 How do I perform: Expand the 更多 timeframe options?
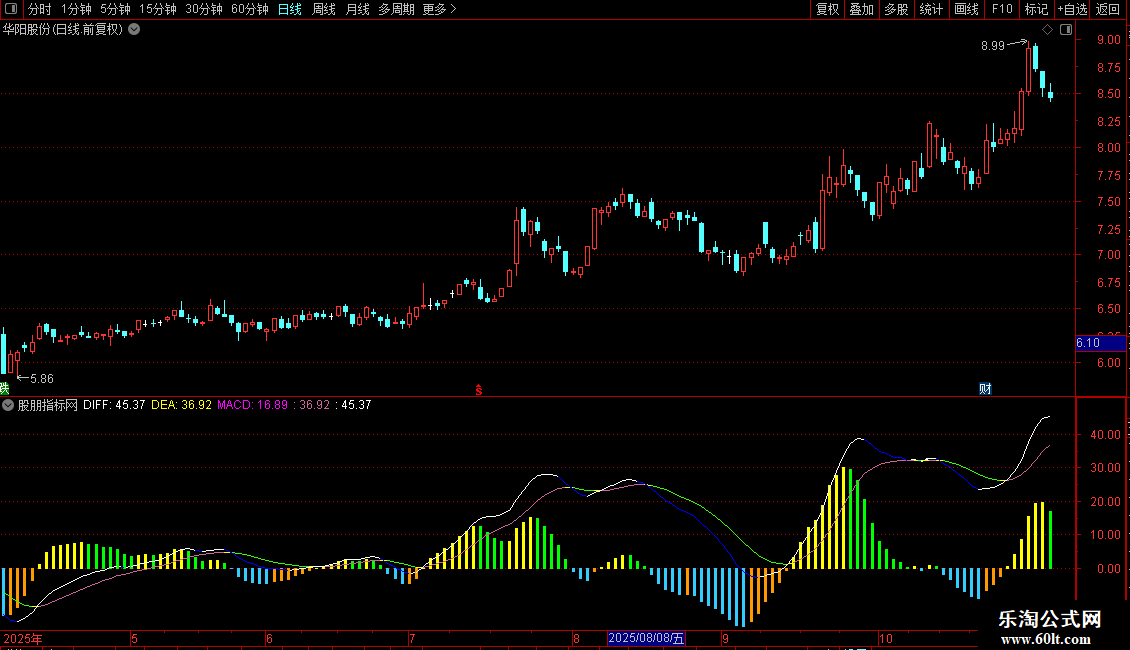(x=439, y=9)
